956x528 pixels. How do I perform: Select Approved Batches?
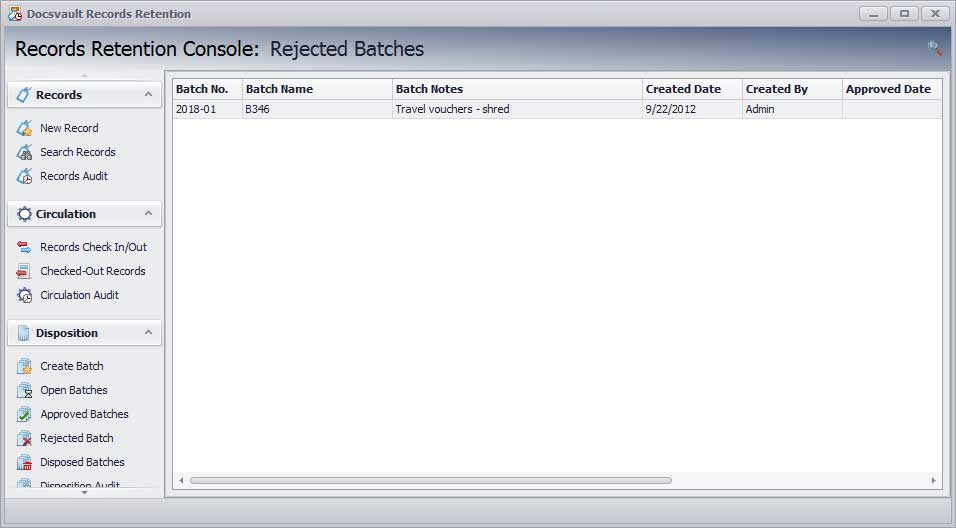(84, 414)
